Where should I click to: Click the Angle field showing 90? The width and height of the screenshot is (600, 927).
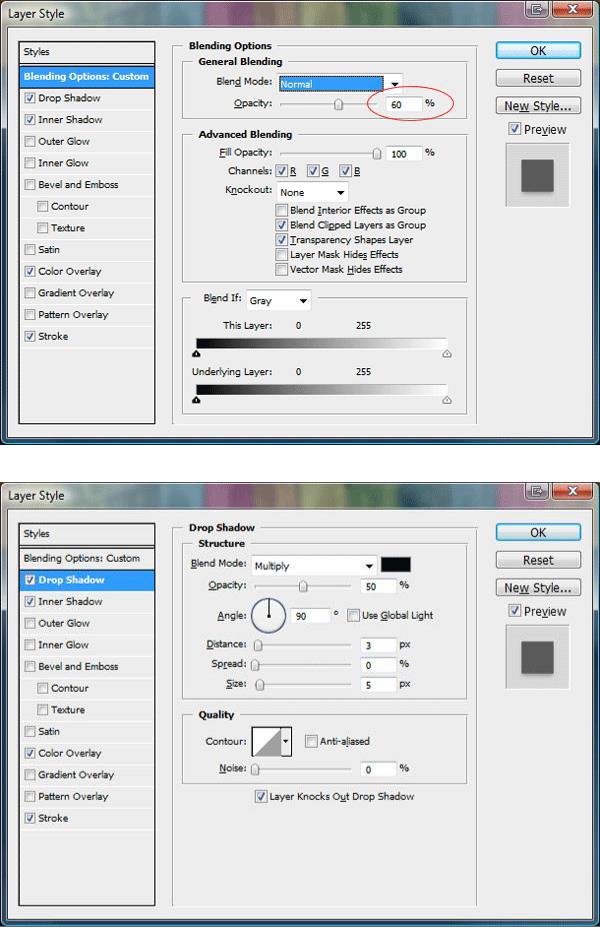(310, 615)
